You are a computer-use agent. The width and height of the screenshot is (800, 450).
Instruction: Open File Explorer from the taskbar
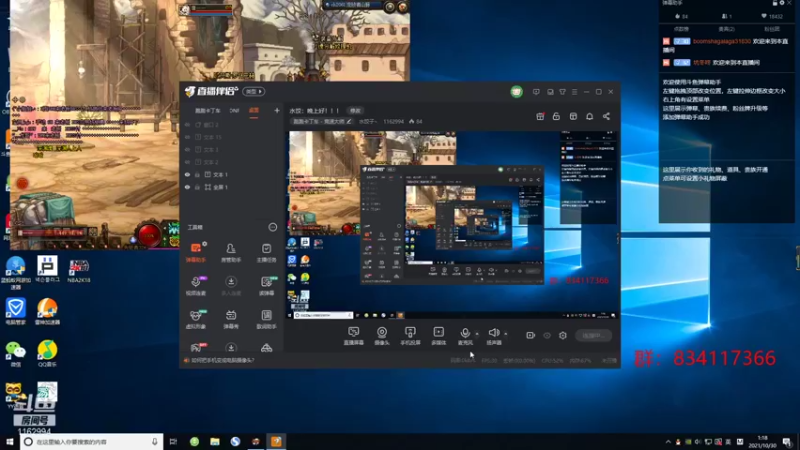(215, 442)
